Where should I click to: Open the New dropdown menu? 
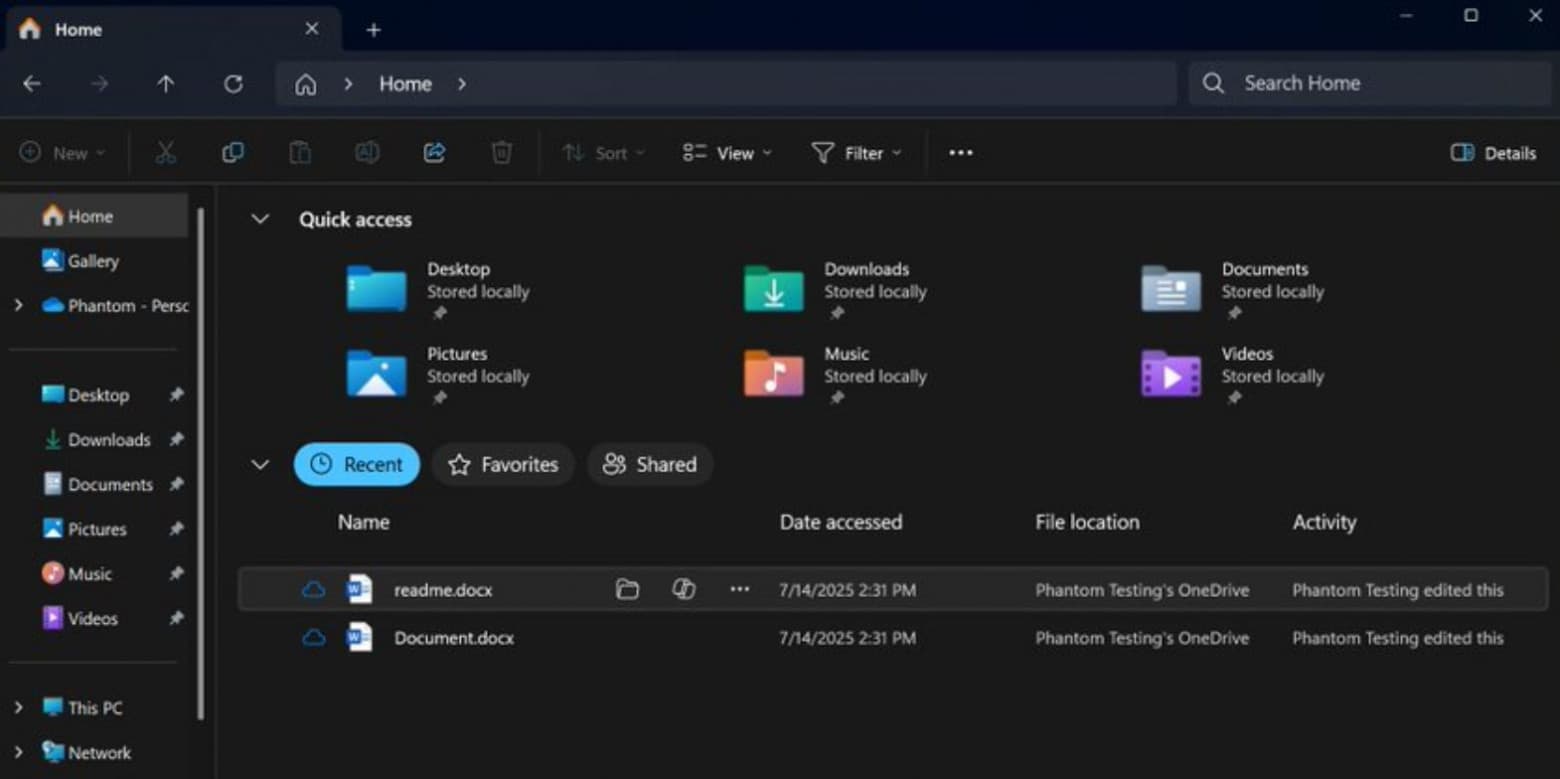[63, 153]
